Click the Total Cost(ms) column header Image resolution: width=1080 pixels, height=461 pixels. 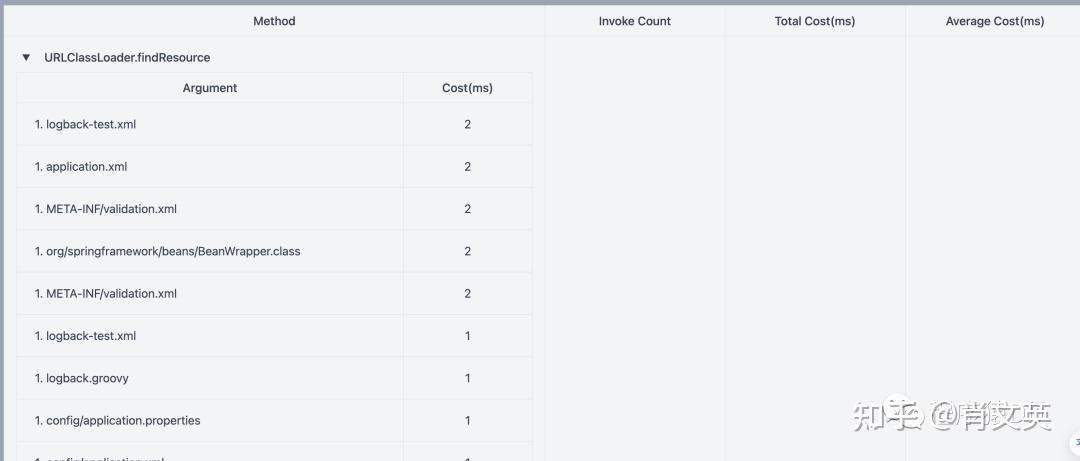(814, 21)
